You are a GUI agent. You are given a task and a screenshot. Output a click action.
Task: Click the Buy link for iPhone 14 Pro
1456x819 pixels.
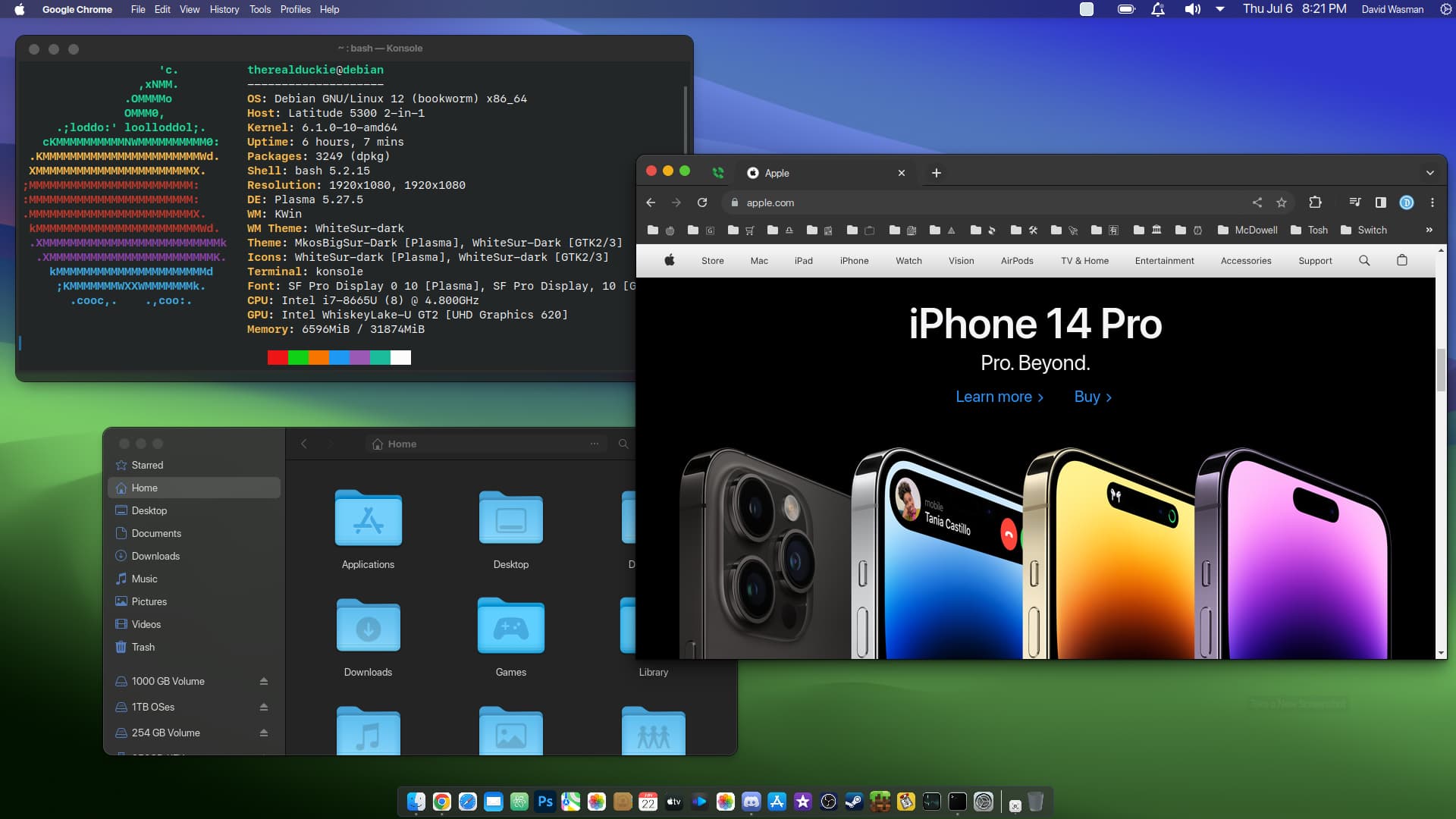tap(1093, 397)
